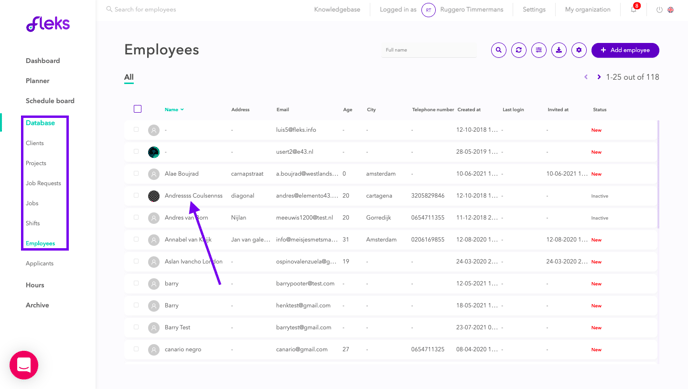Image resolution: width=688 pixels, height=389 pixels.
Task: Open the pink chat support bubble
Action: coord(24,365)
